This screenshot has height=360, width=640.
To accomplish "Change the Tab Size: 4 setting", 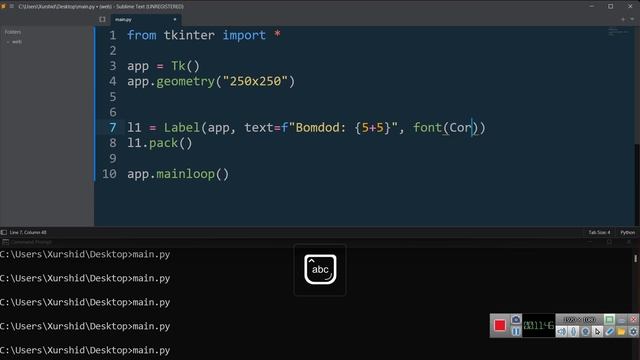I will click(599, 232).
